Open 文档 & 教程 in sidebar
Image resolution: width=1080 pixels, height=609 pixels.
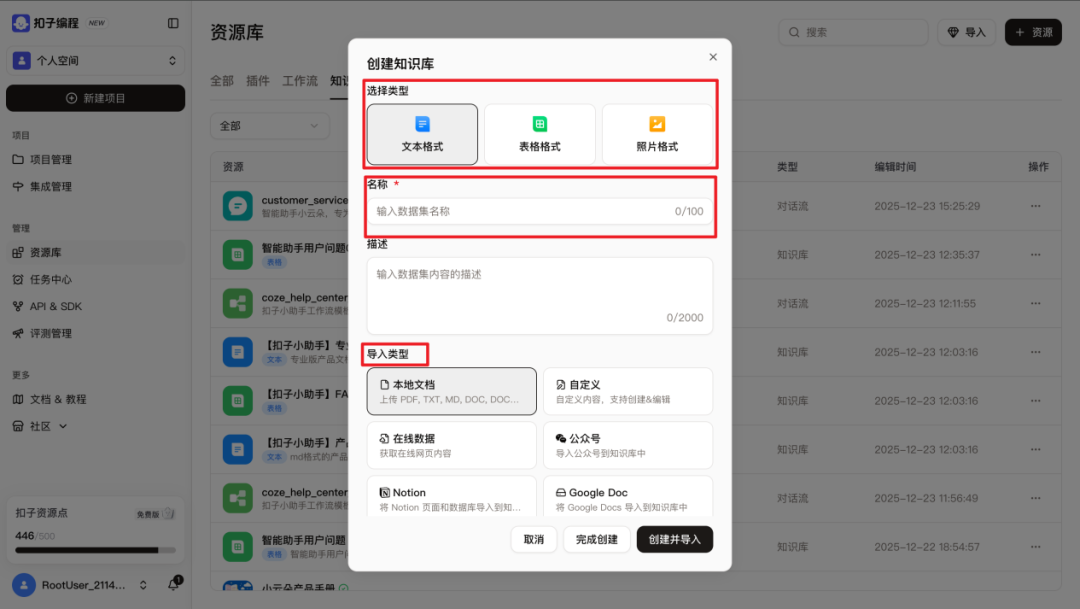click(x=95, y=400)
